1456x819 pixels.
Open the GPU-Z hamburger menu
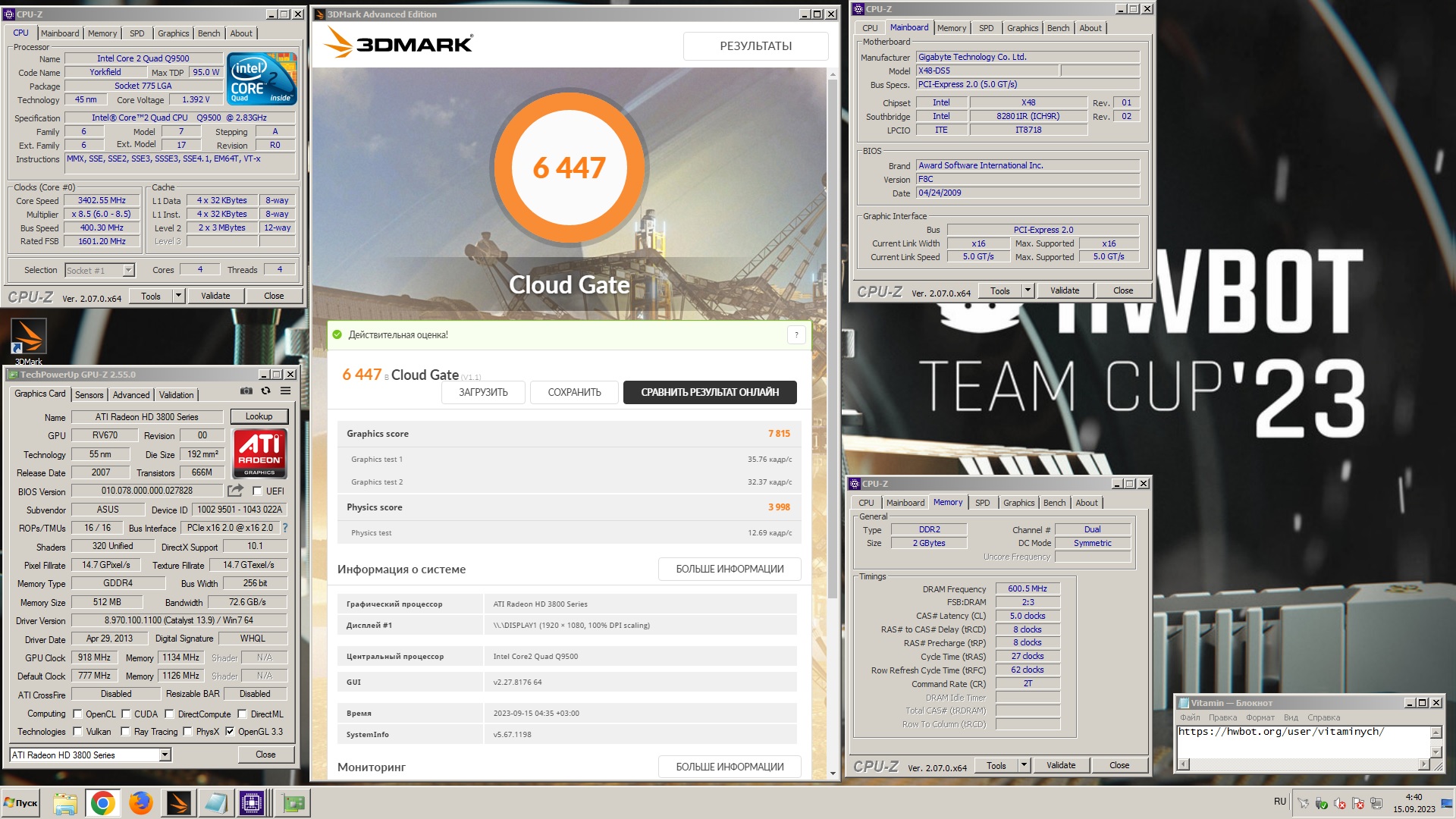(285, 391)
